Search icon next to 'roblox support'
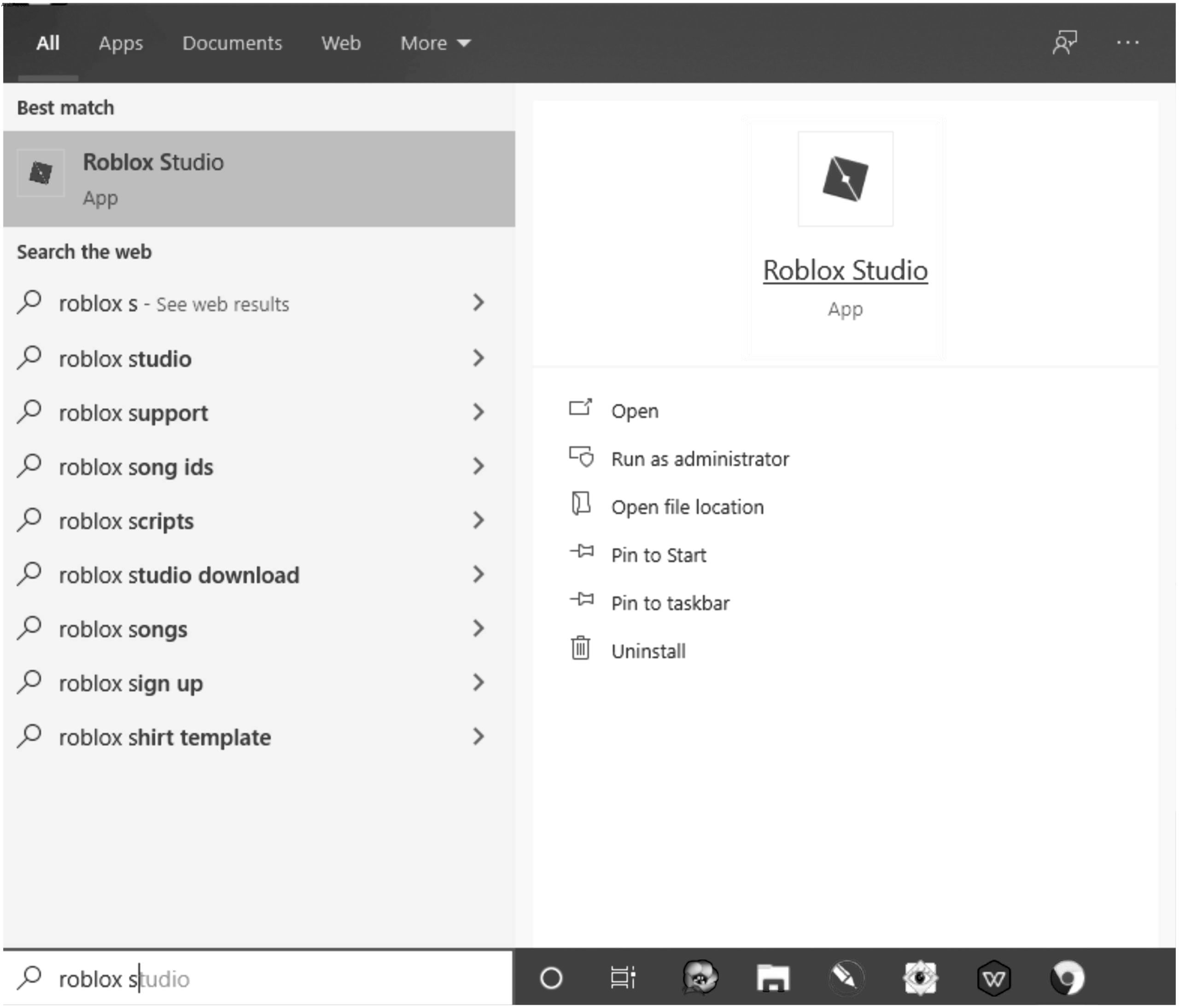The height and width of the screenshot is (1008, 1179). tap(29, 411)
